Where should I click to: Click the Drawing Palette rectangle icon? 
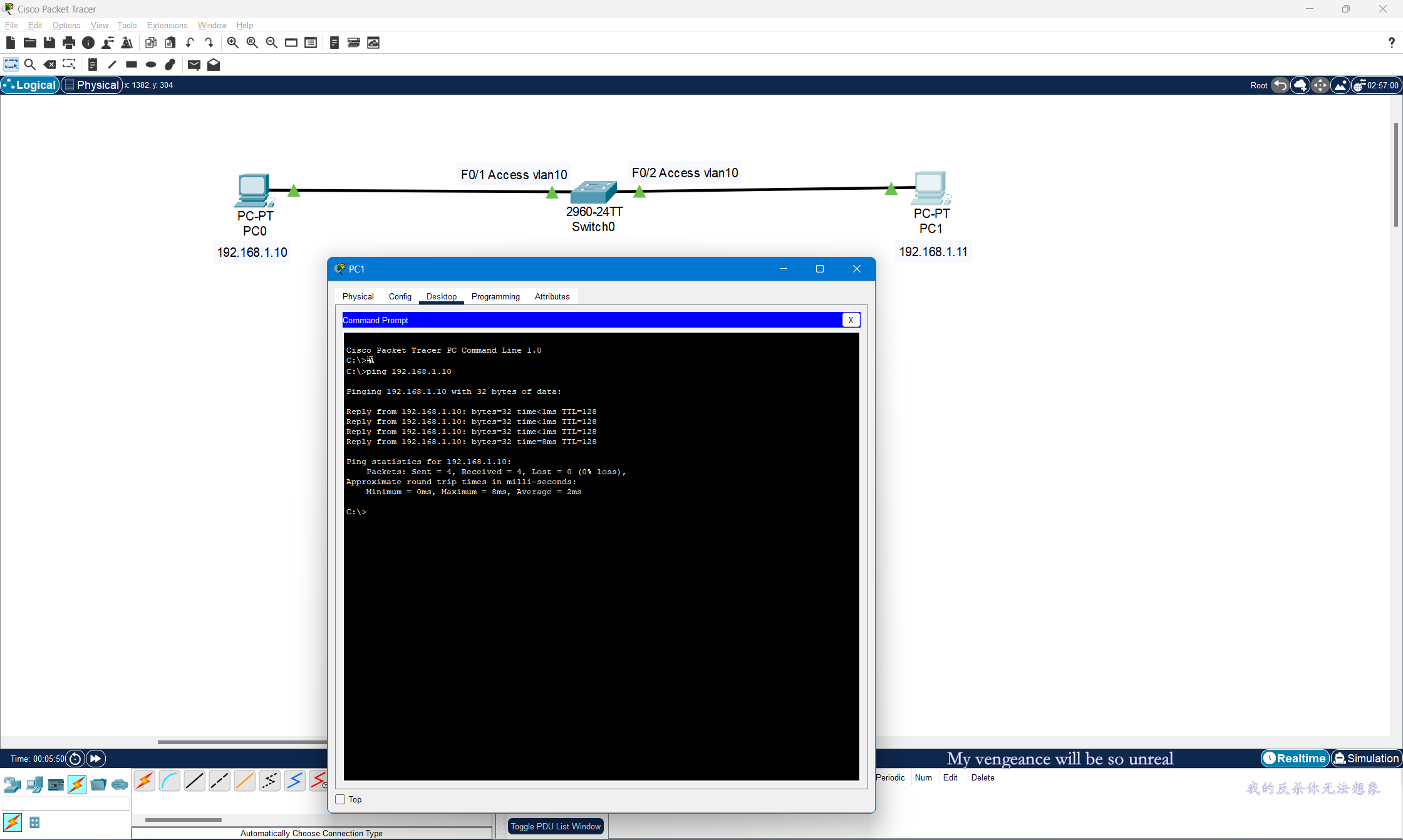[291, 43]
